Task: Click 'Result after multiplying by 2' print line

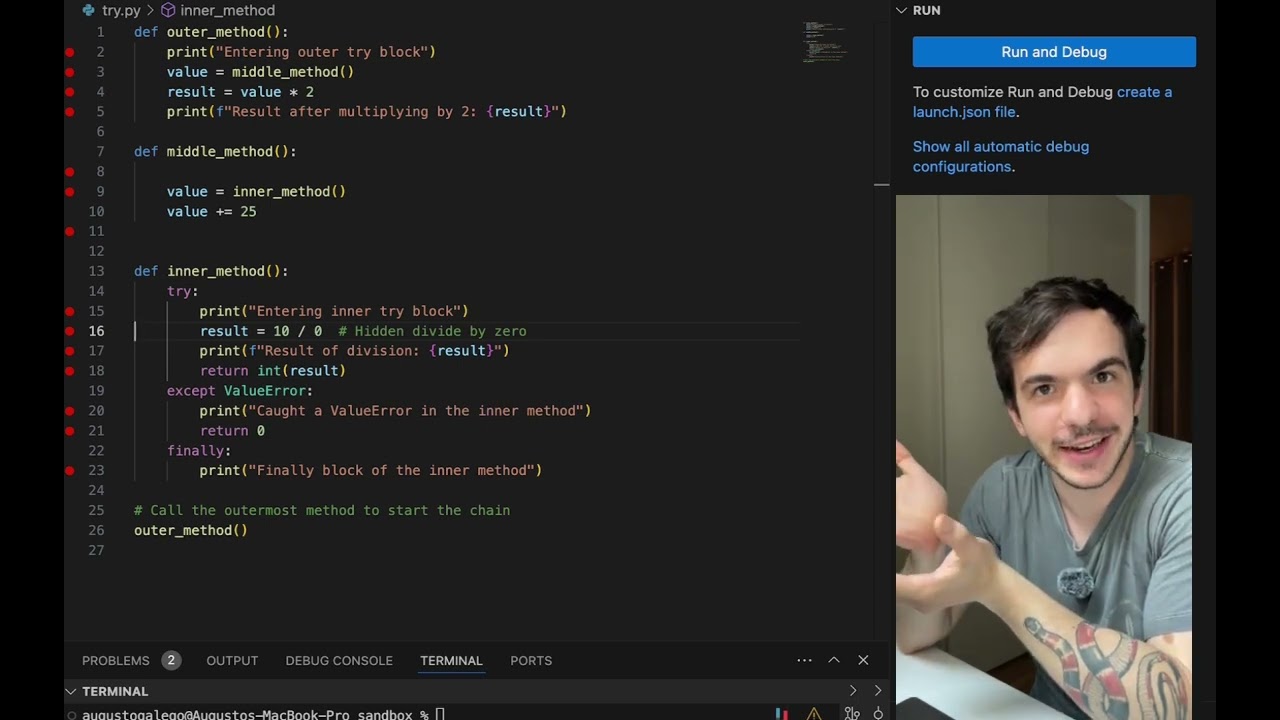Action: click(x=367, y=112)
